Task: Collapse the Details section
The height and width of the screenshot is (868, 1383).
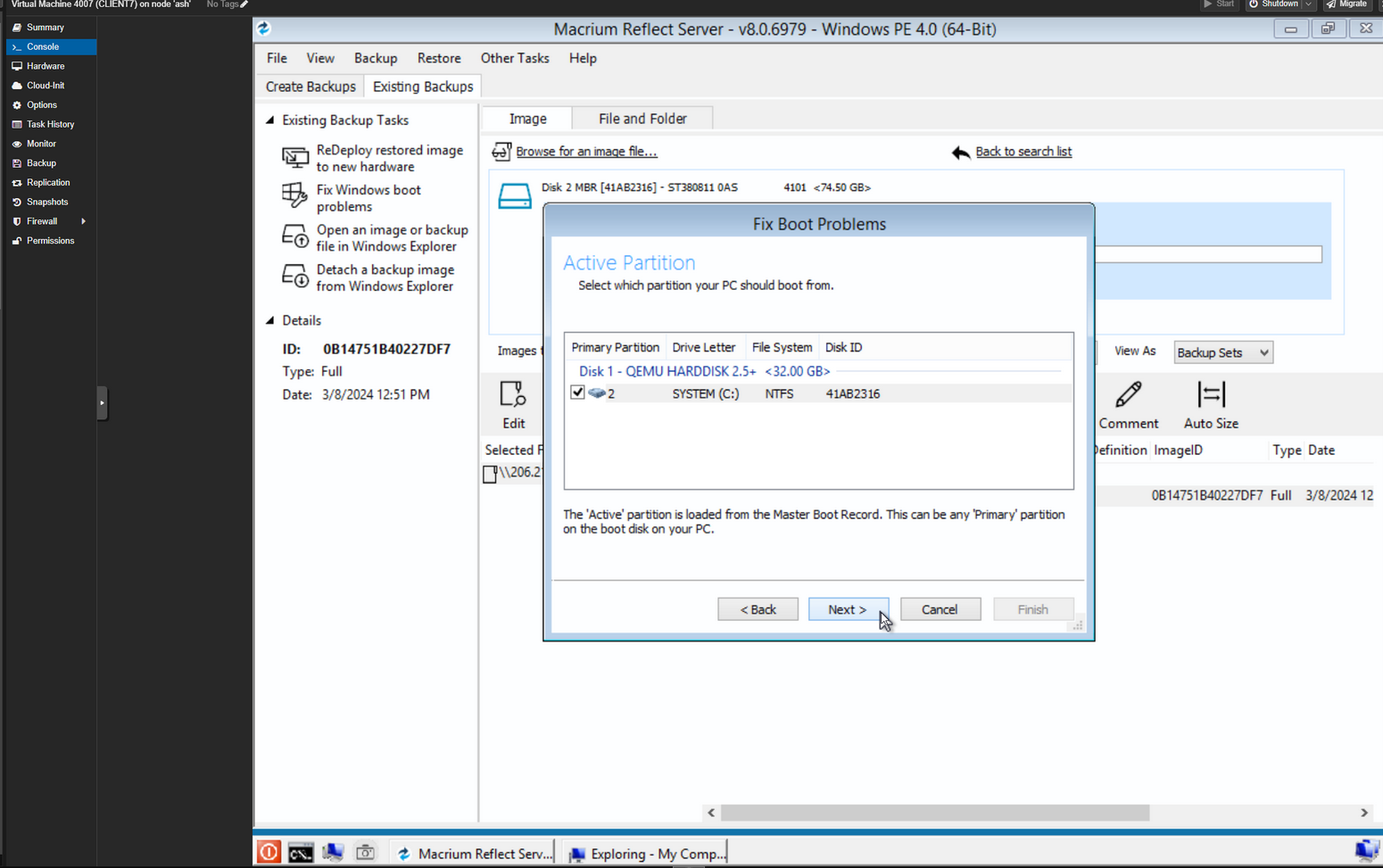Action: pyautogui.click(x=270, y=320)
